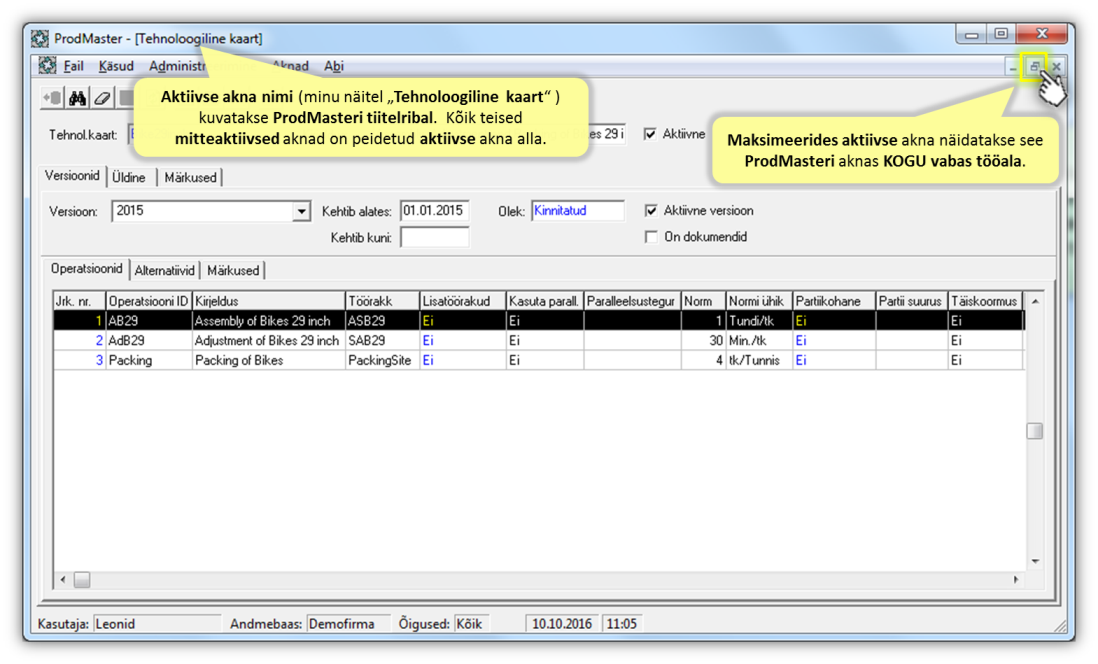Minimize the inner document window in menu bar
This screenshot has height=664, width=1098.
click(x=1013, y=67)
